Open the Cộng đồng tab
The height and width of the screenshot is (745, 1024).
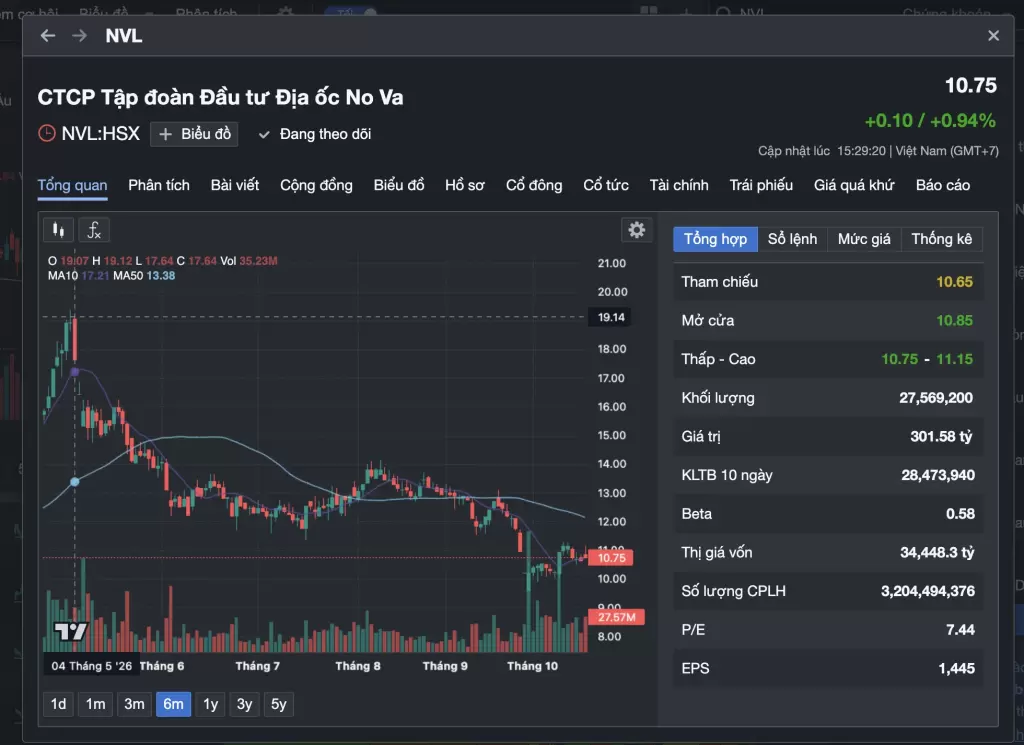316,185
